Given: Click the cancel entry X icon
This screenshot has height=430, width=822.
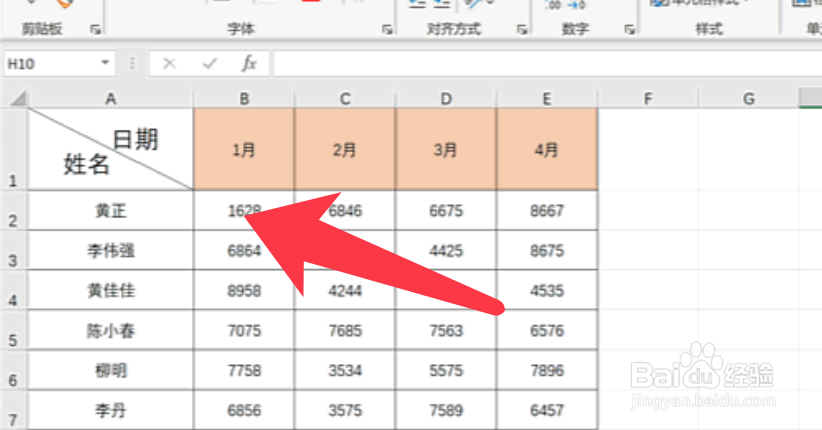Looking at the screenshot, I should tap(169, 63).
